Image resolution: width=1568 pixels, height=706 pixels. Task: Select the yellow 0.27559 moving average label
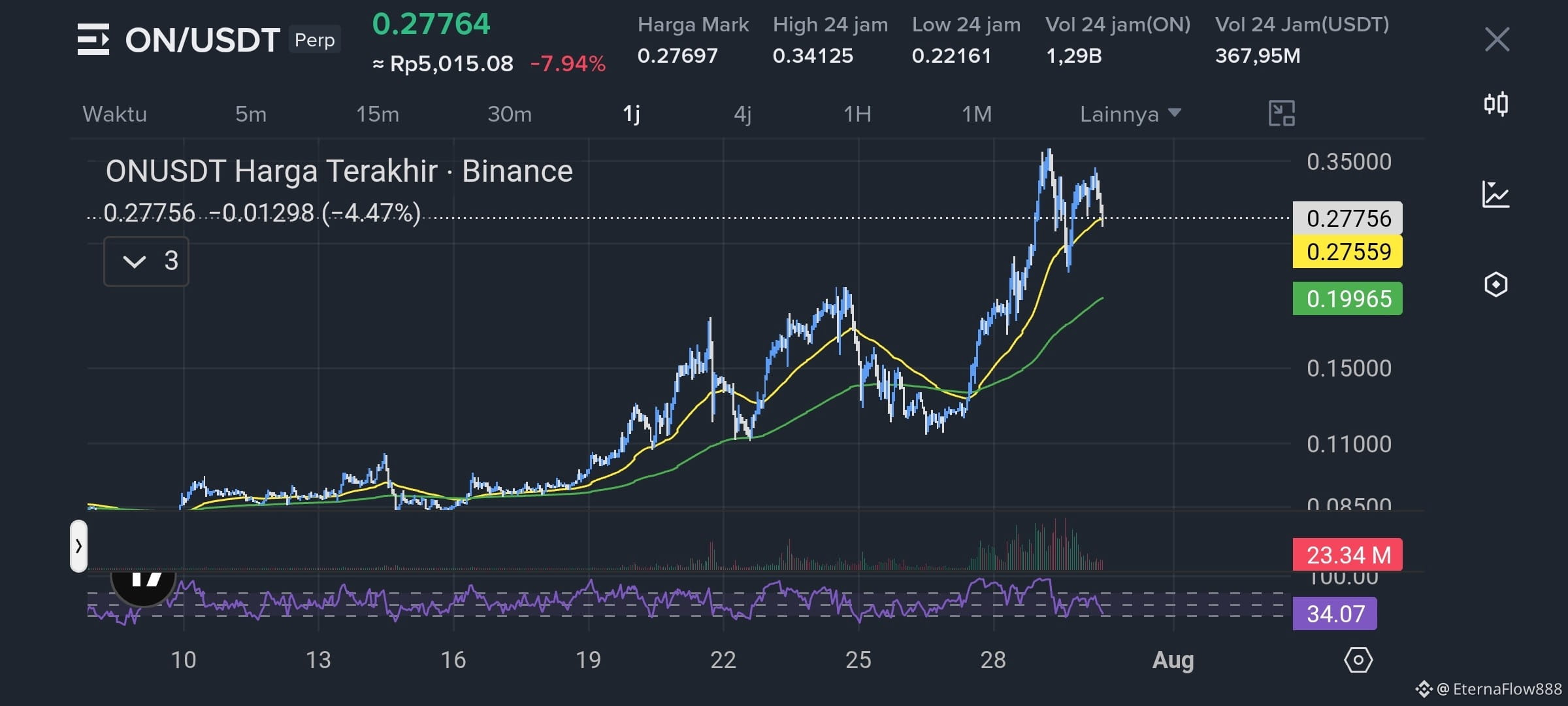1348,252
